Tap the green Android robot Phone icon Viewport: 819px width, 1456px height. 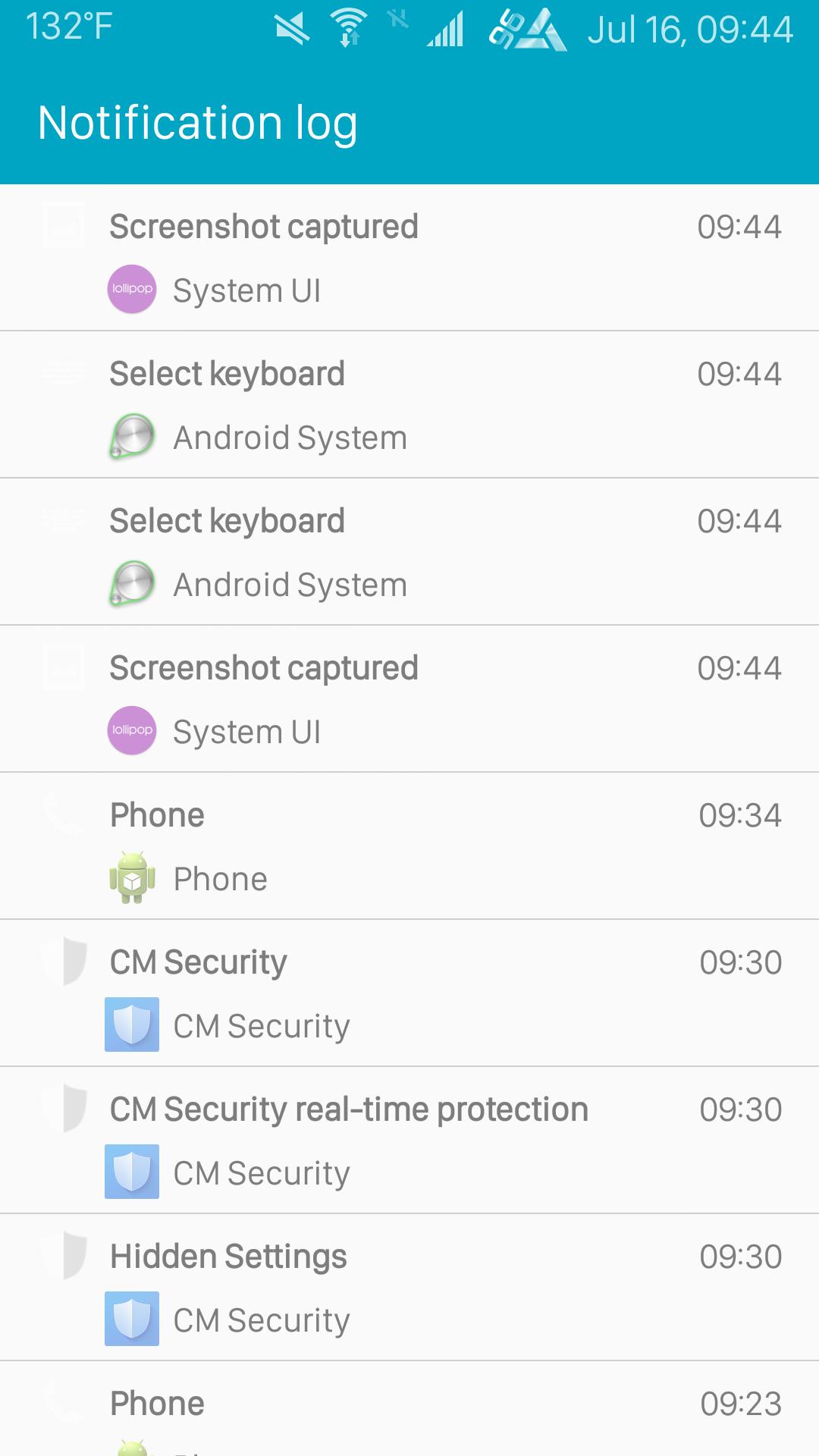132,877
